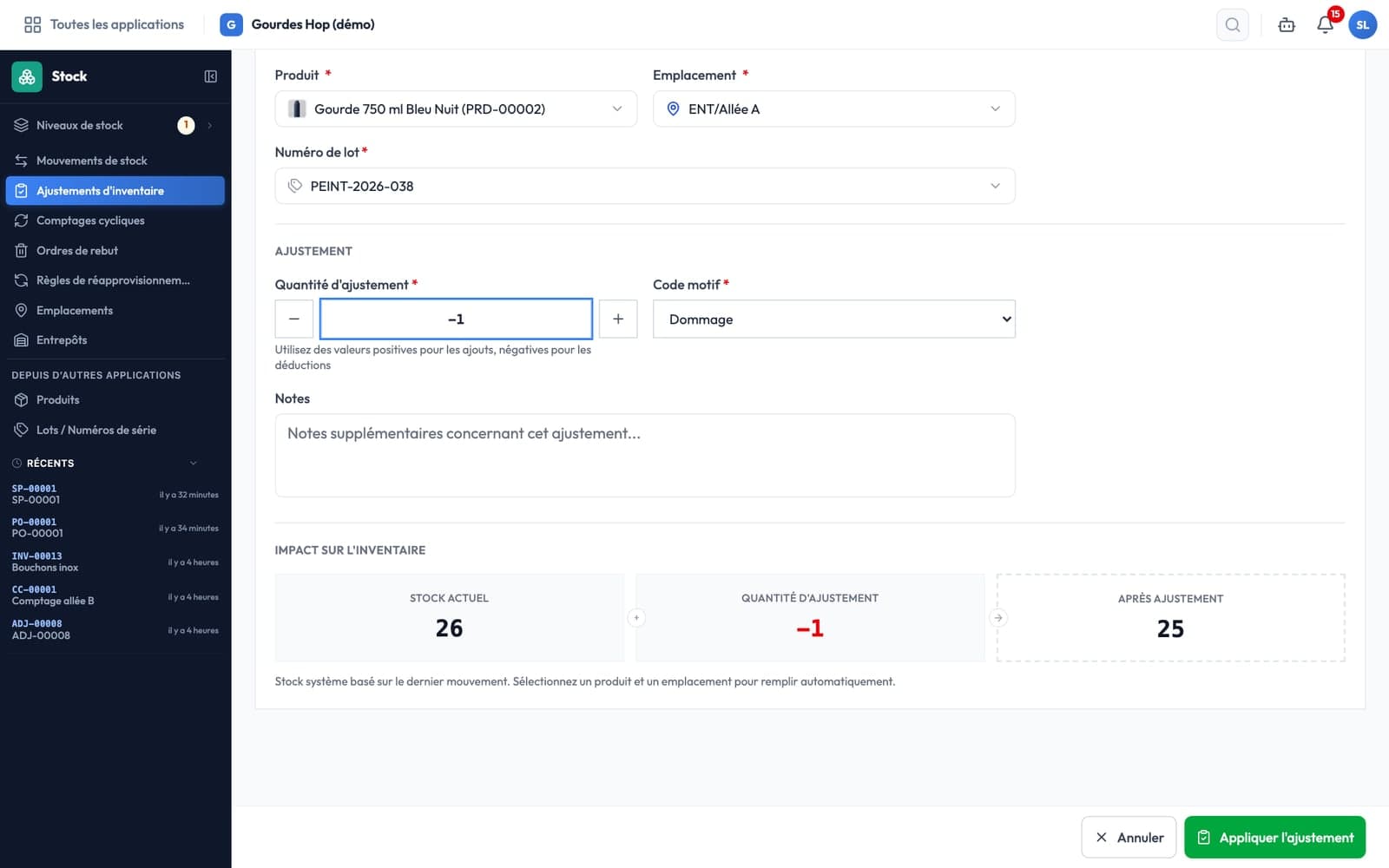Click the Gourdes Hop G logo badge

[231, 24]
